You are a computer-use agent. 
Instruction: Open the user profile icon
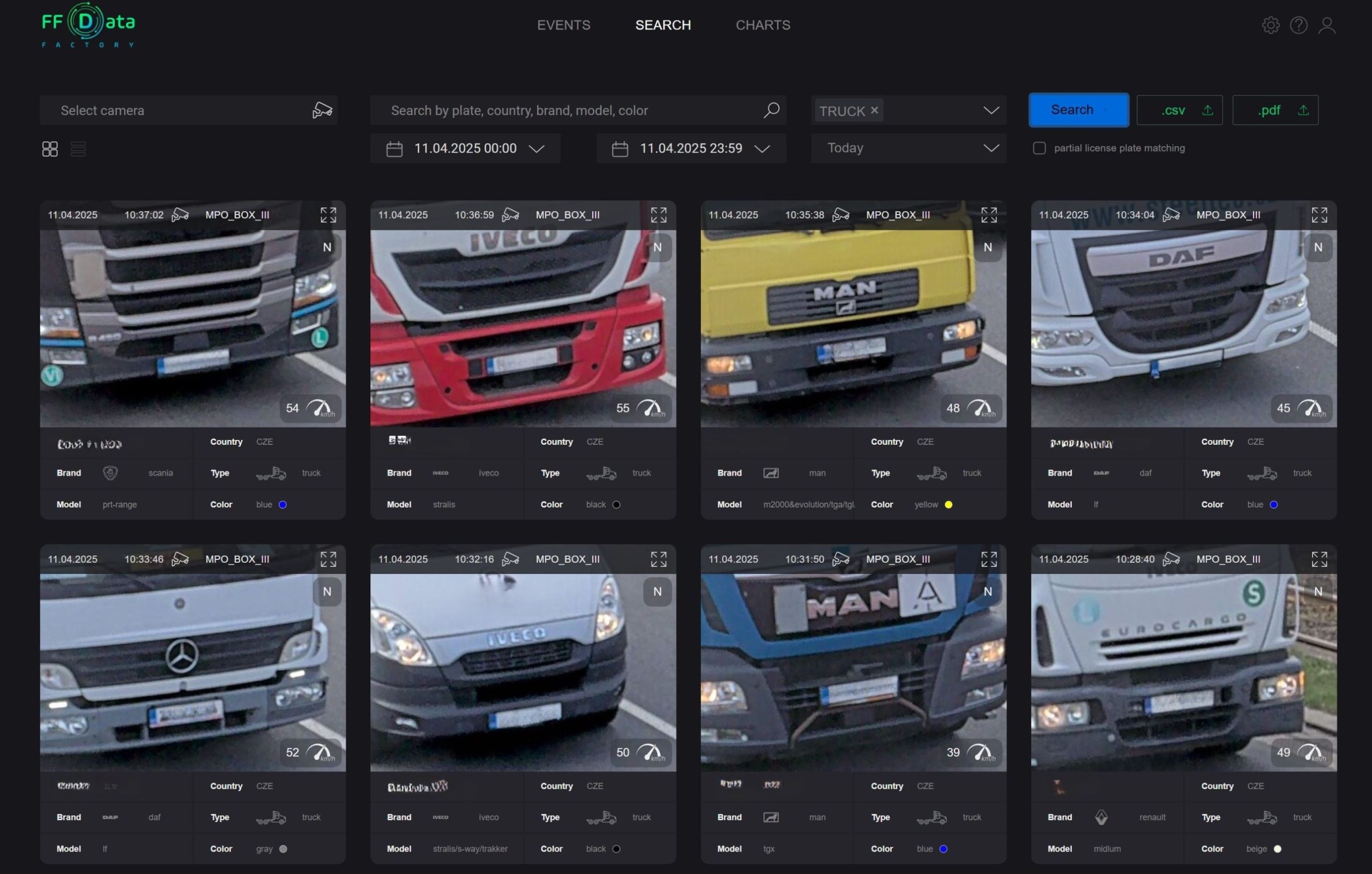tap(1327, 25)
